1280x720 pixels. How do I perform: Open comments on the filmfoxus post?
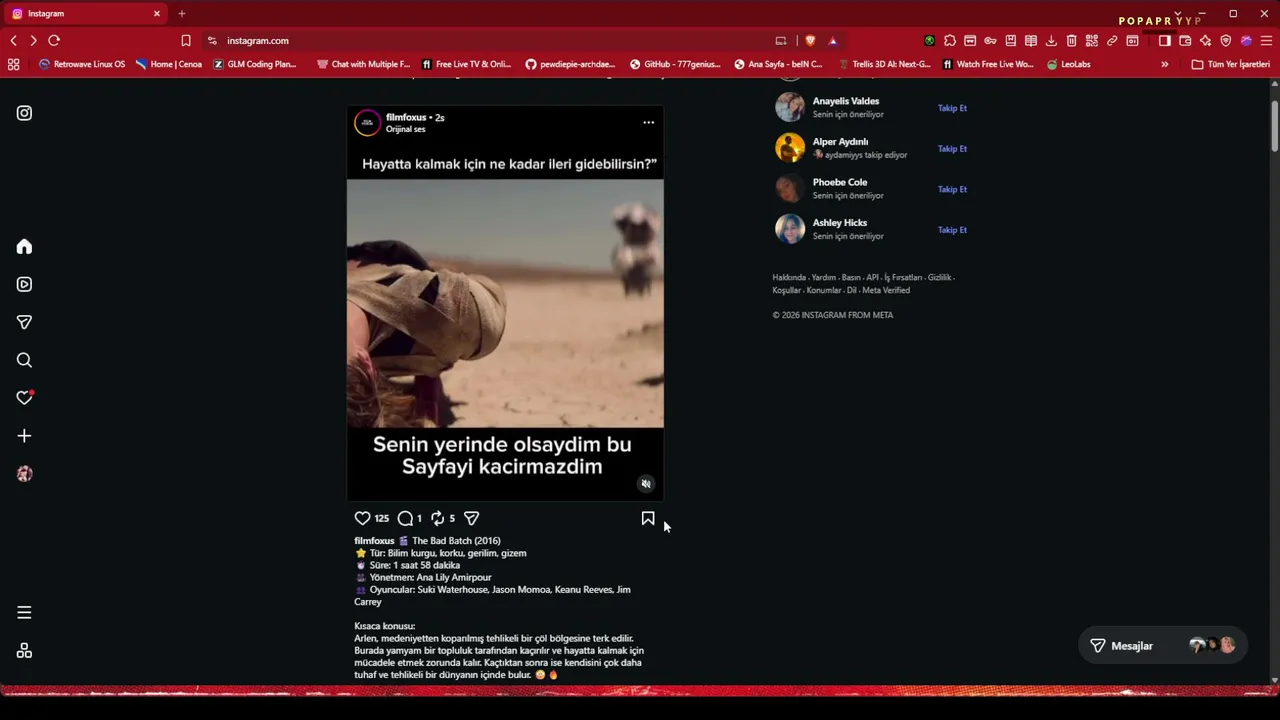pos(405,518)
